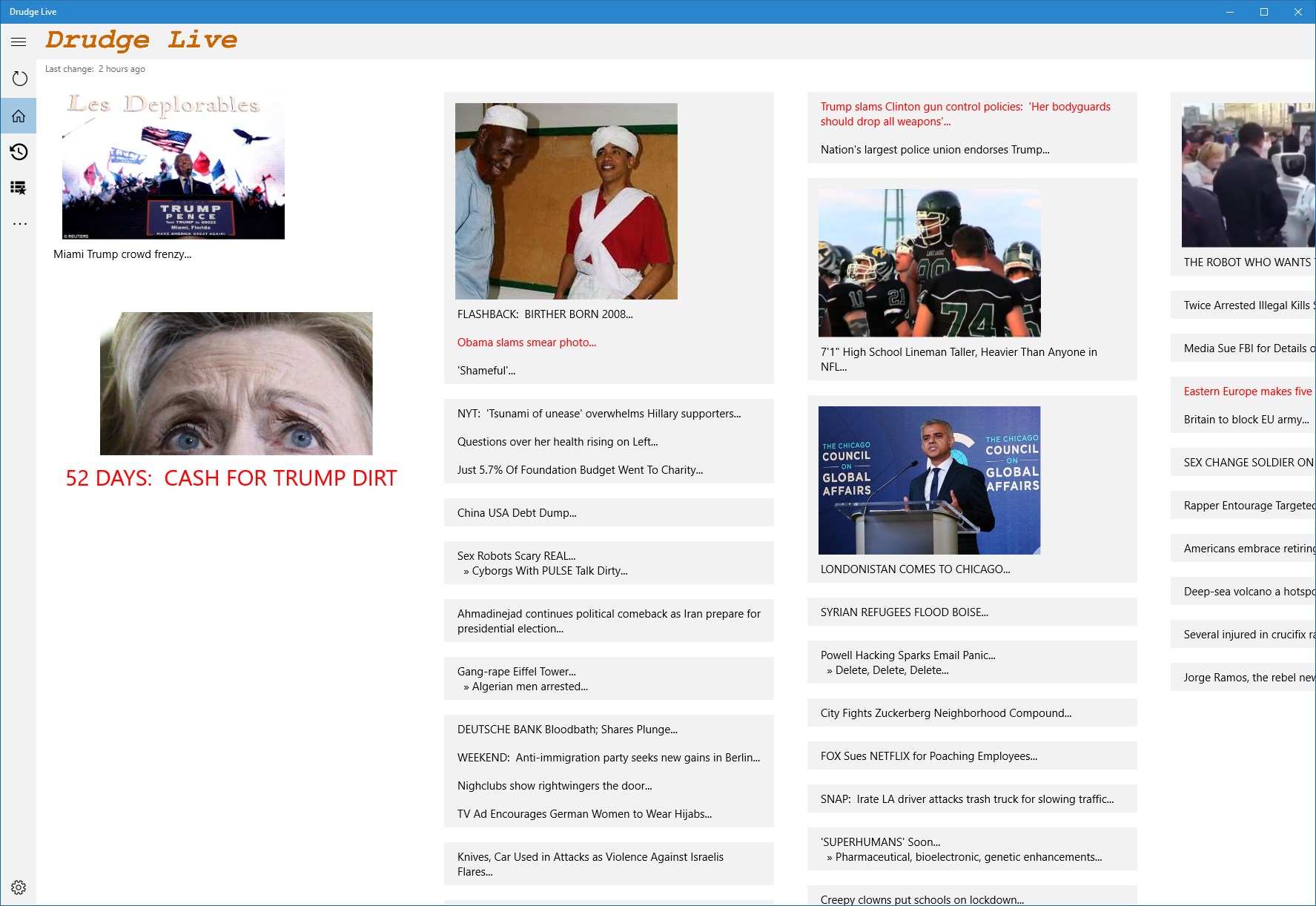Click the Hillary Clinton close-up eyes image

pyautogui.click(x=236, y=383)
